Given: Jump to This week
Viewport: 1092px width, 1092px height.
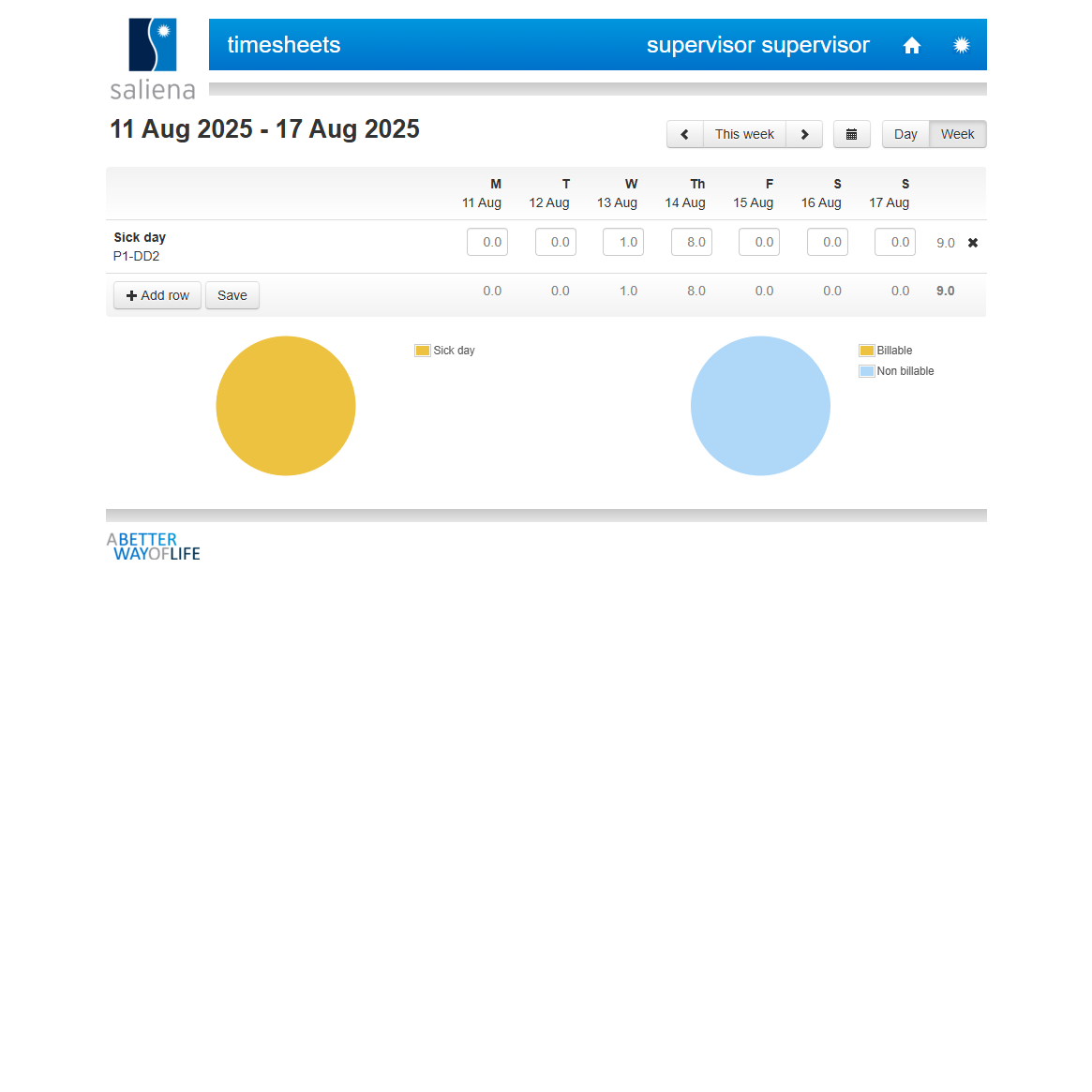Looking at the screenshot, I should click(744, 134).
